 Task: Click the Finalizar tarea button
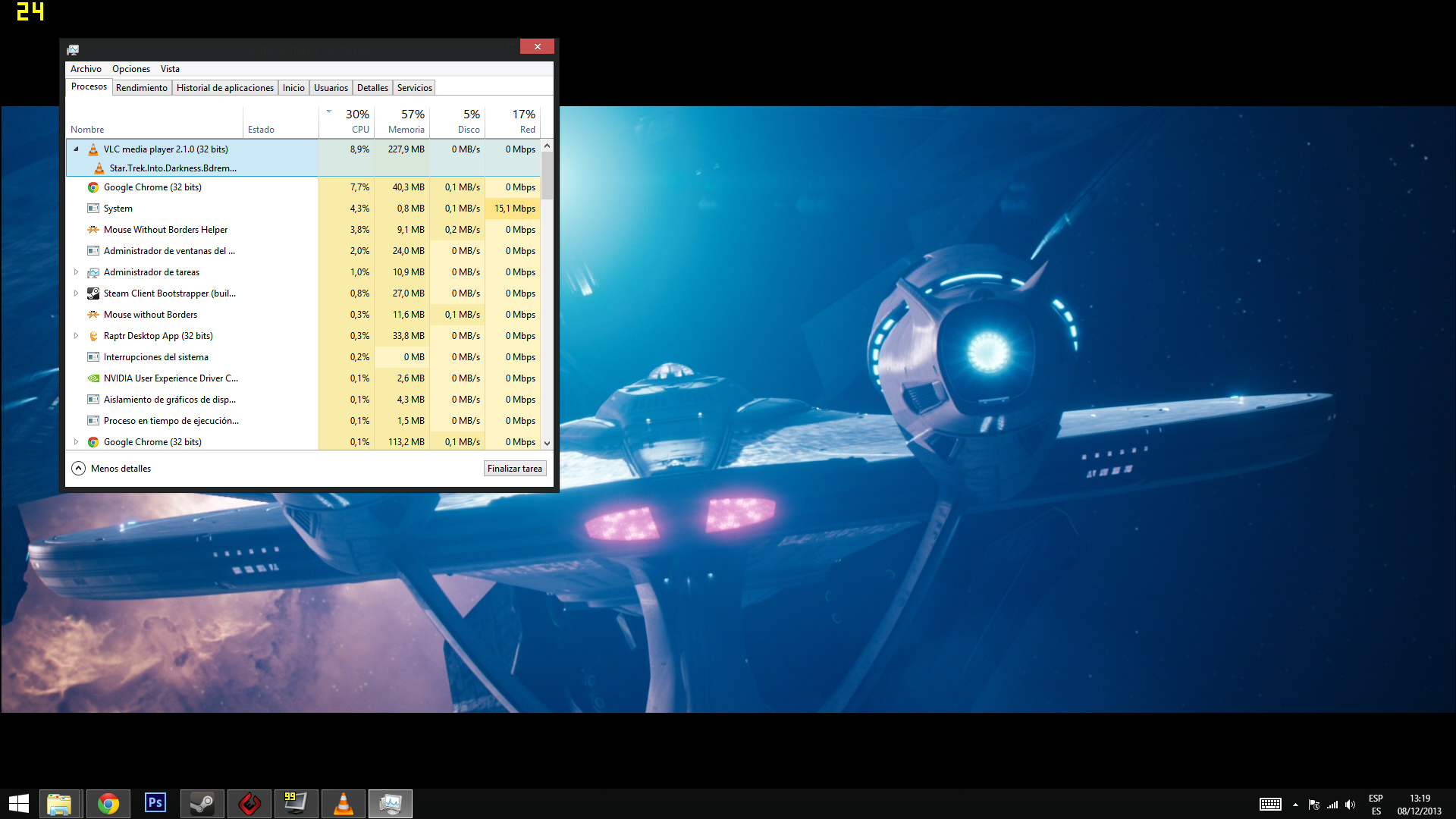pyautogui.click(x=514, y=469)
